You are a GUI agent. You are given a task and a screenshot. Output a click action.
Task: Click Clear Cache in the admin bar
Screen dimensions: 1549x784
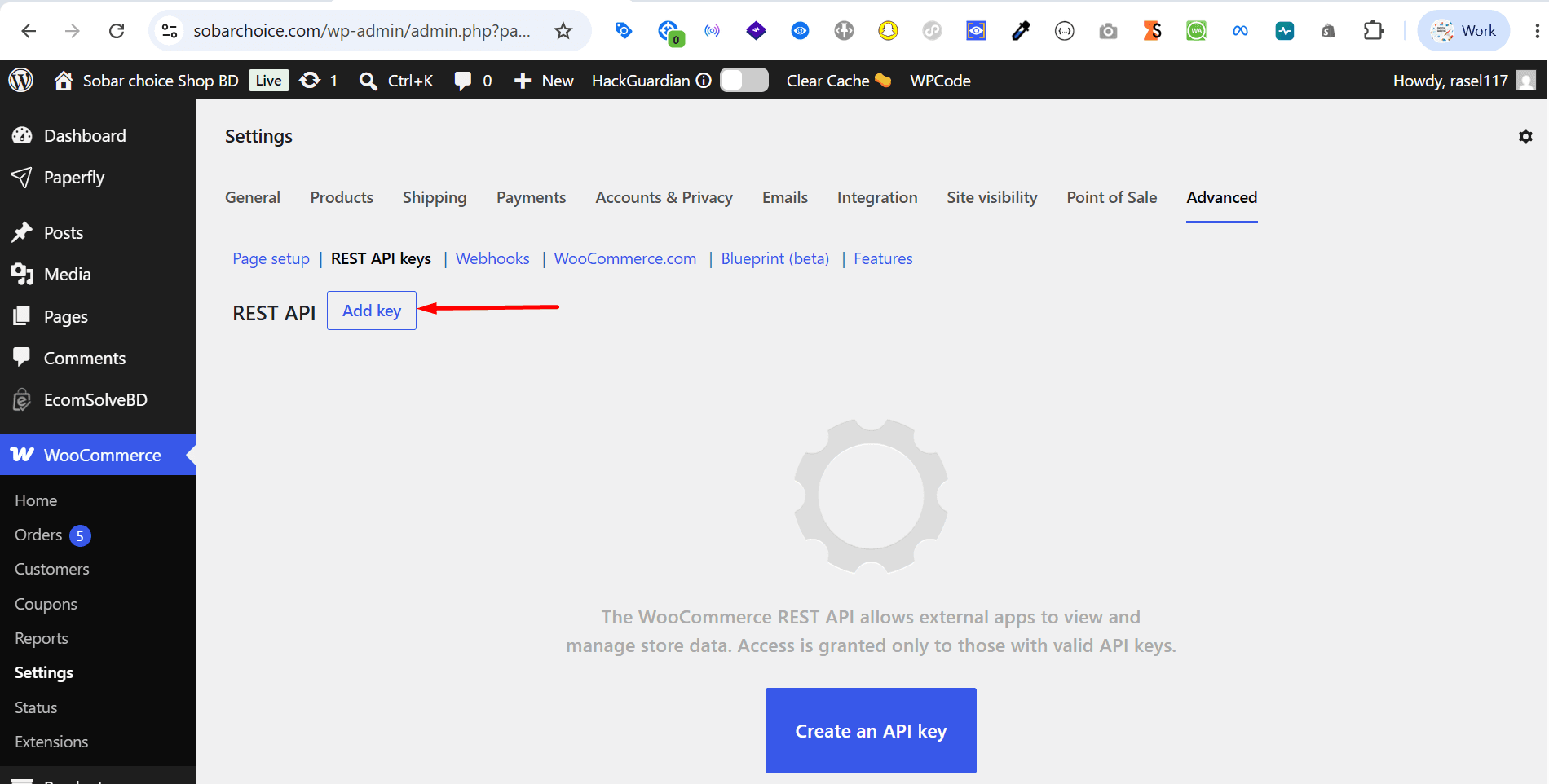pos(839,81)
